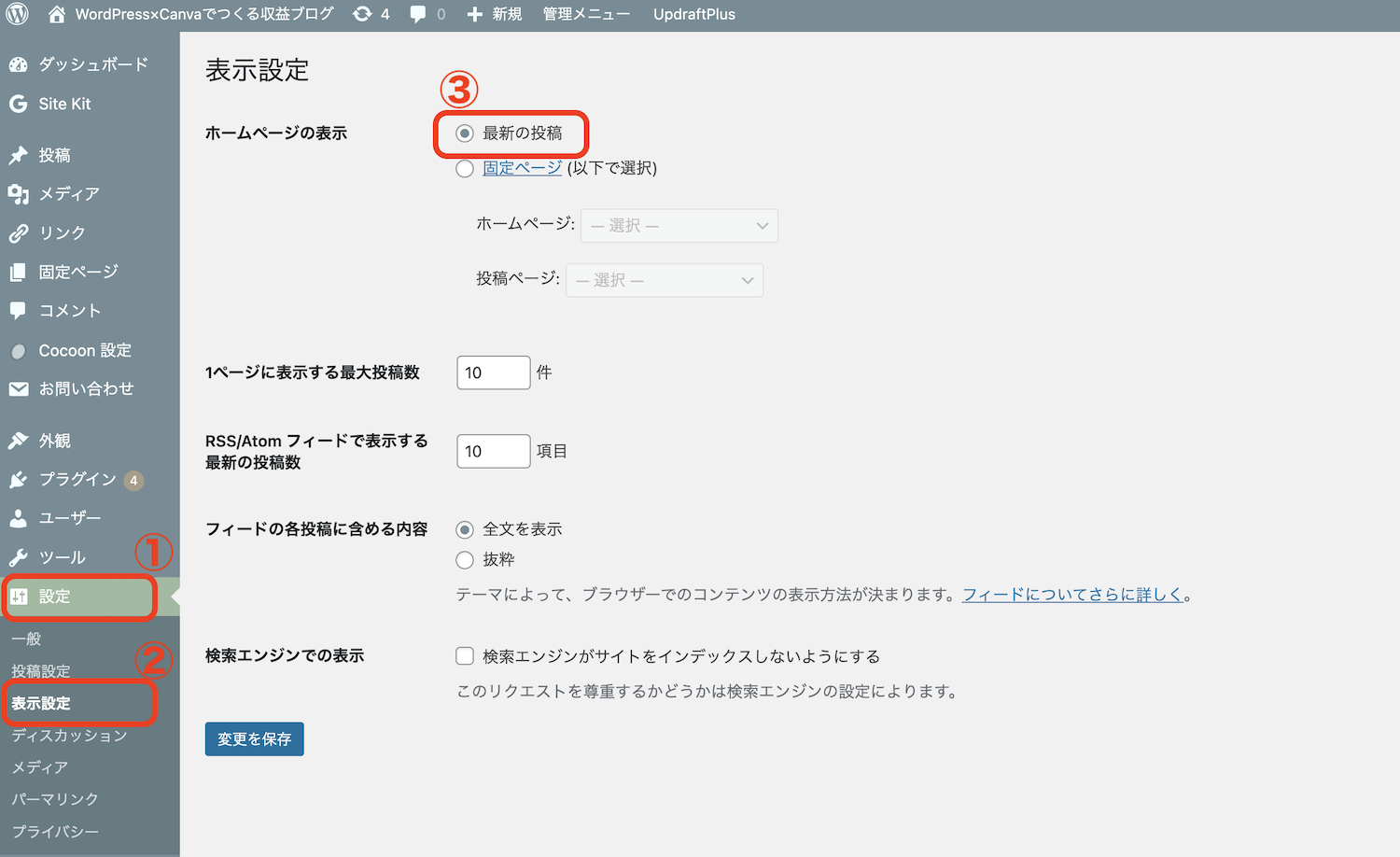This screenshot has height=857, width=1400.
Task: Select the 最新の投稿 radio button
Action: (x=465, y=133)
